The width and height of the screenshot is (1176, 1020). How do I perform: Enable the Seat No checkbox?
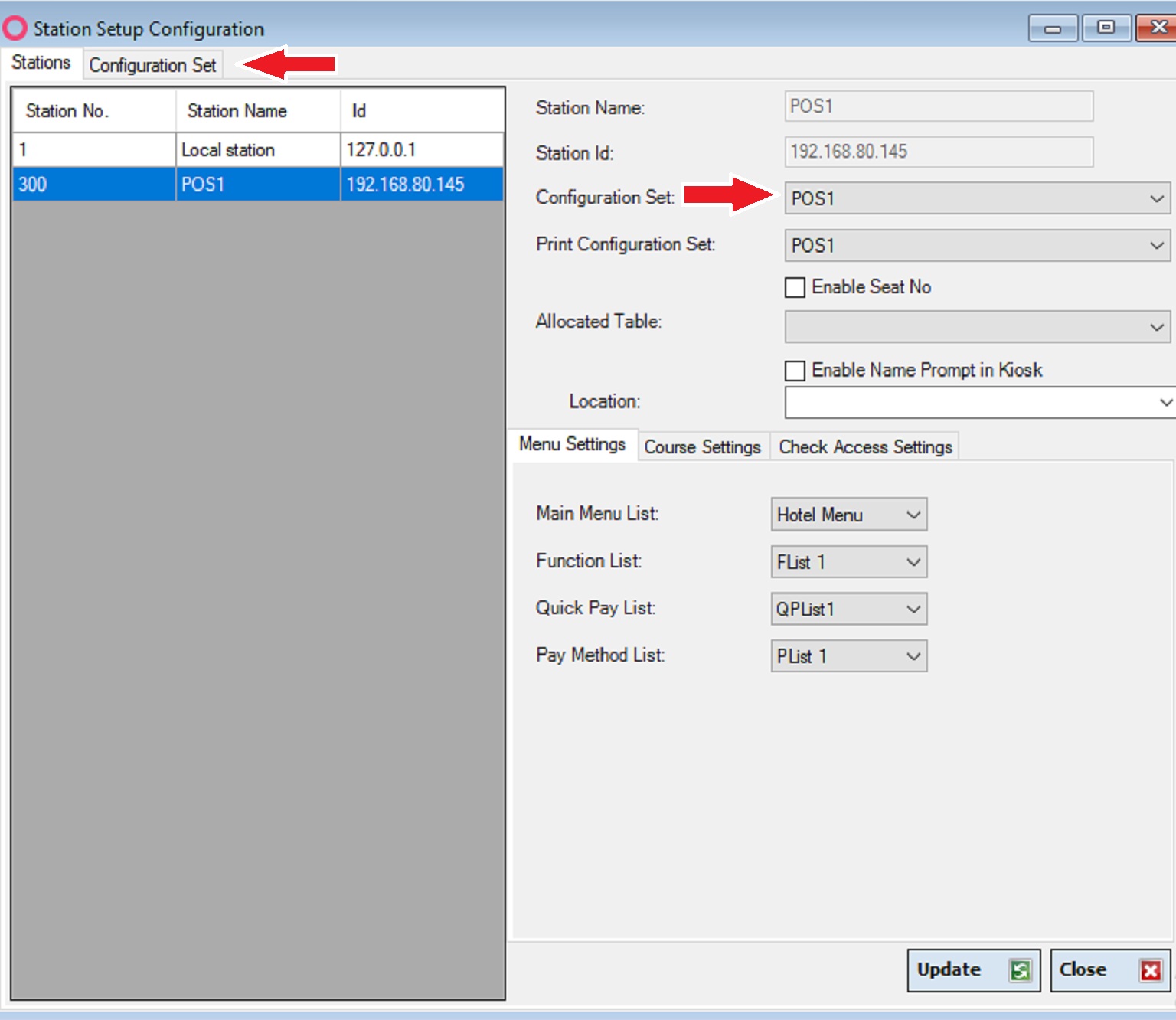click(x=794, y=287)
